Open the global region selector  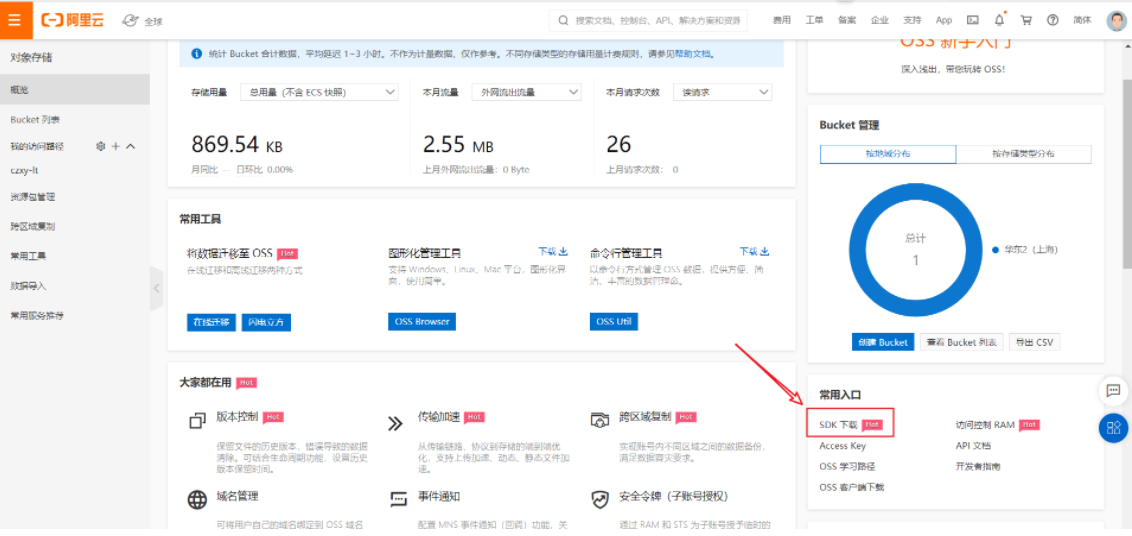pos(142,21)
